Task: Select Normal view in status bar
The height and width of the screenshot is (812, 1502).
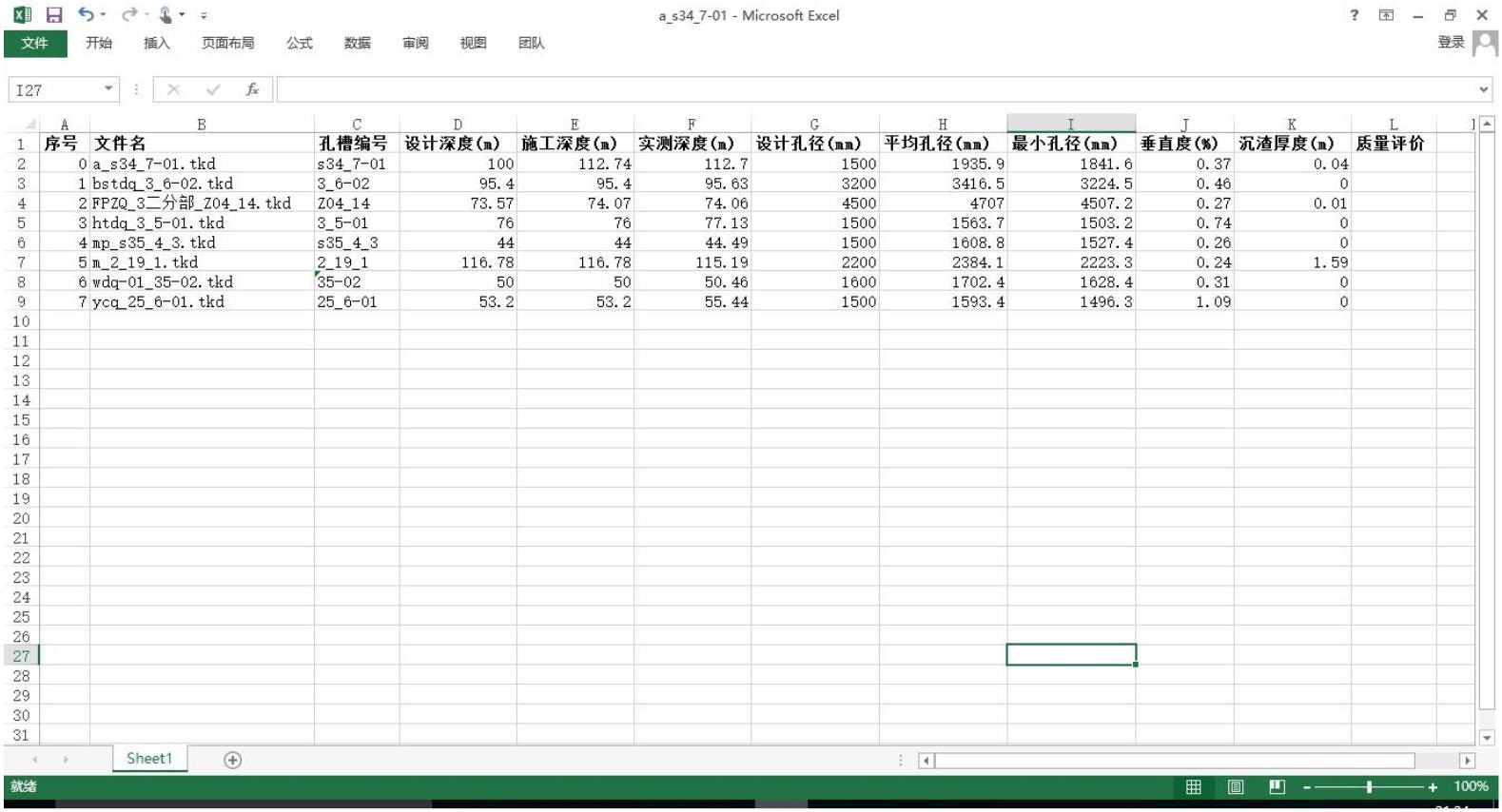Action: coord(1193,787)
